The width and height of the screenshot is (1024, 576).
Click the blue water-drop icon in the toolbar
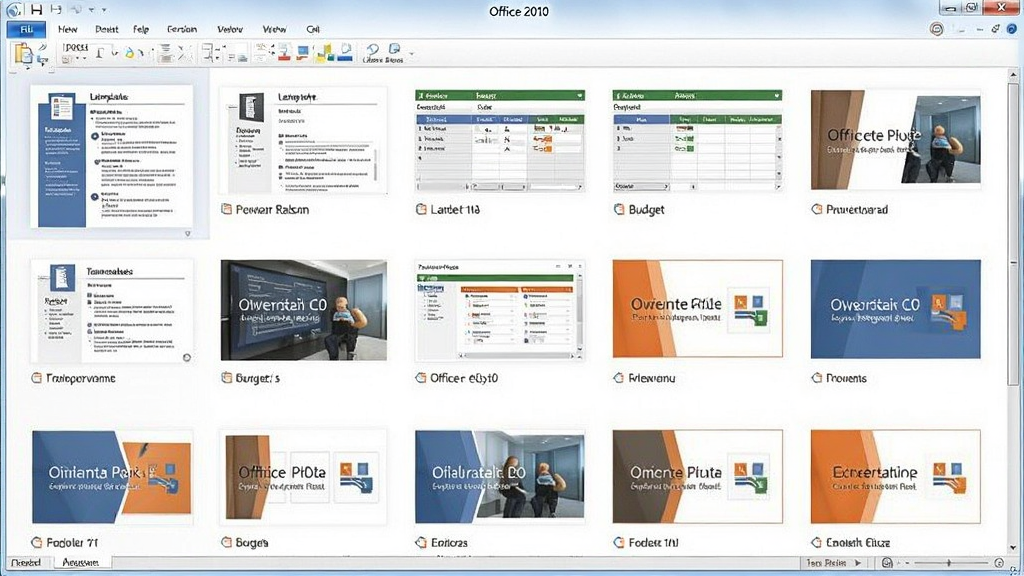129,53
